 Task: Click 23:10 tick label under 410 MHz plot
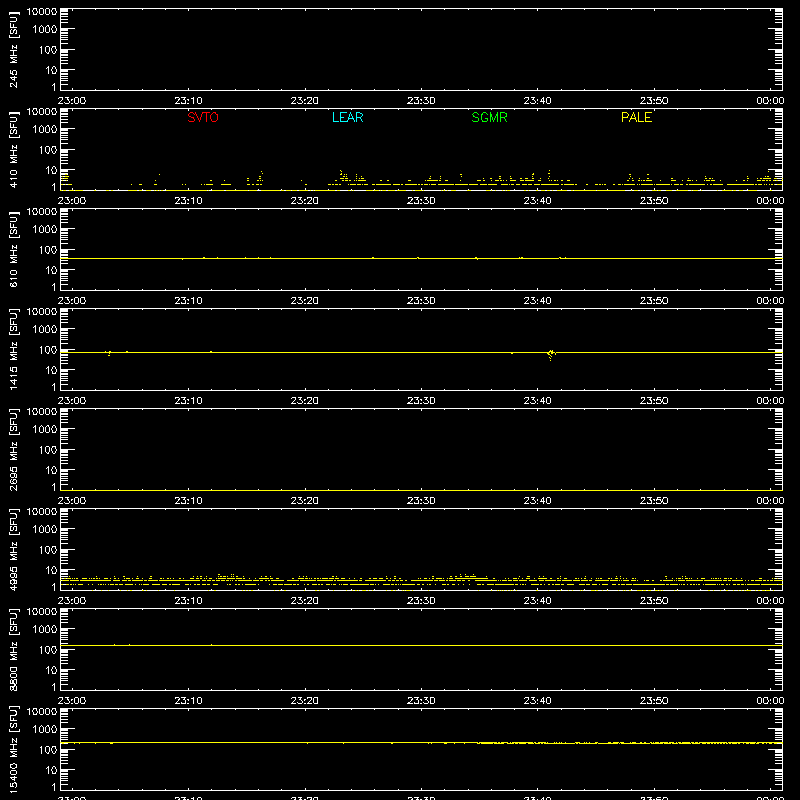(188, 201)
